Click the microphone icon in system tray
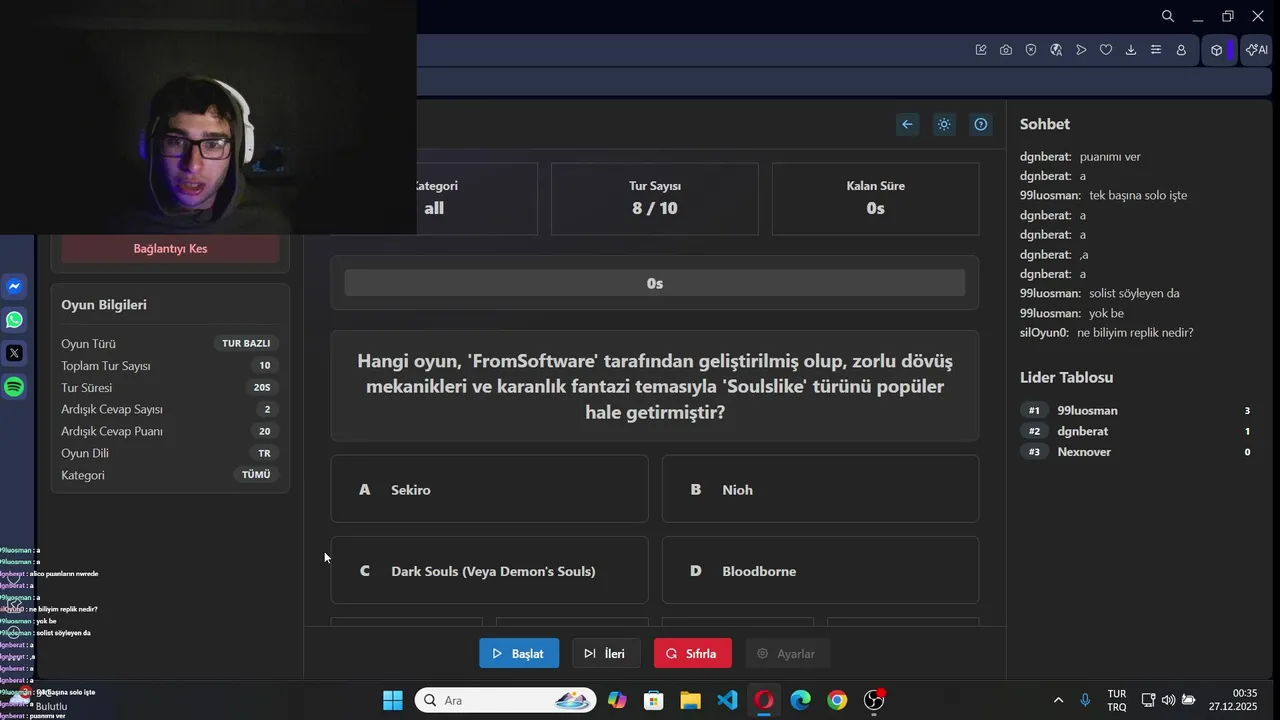Screen dimensions: 1280x720 [x=1085, y=700]
